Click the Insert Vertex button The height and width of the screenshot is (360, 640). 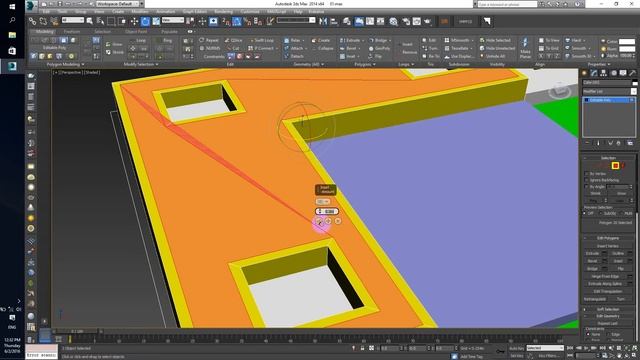608,246
